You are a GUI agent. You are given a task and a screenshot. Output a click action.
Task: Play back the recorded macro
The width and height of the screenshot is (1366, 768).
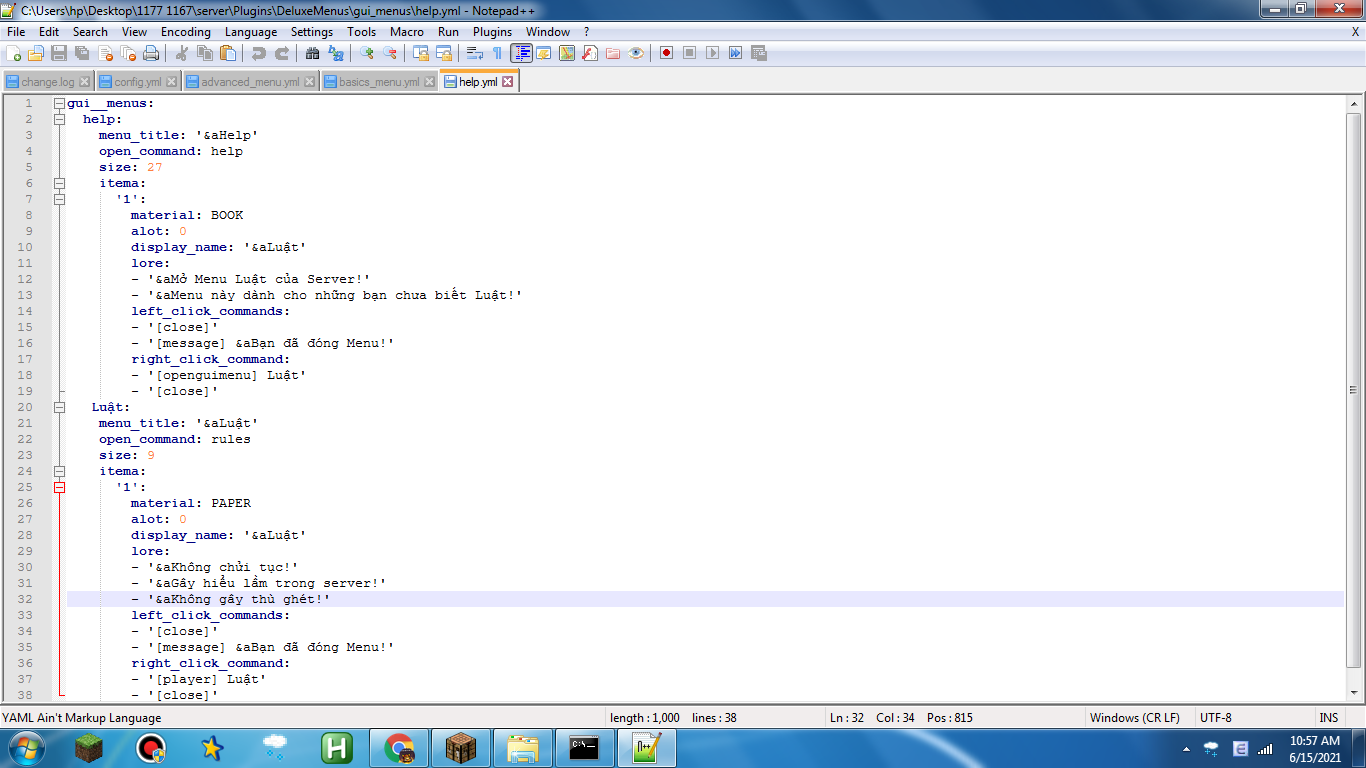(712, 53)
